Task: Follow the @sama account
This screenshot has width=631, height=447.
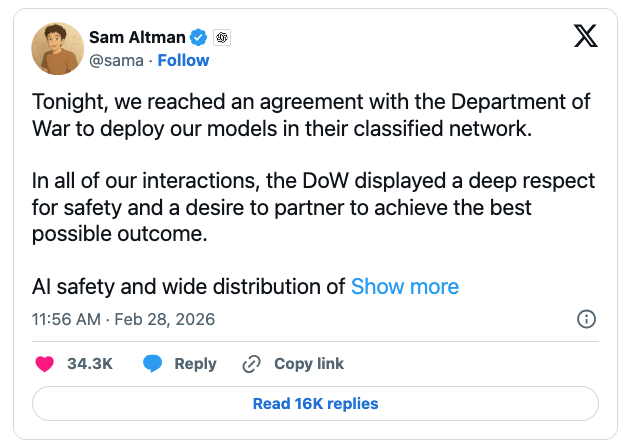Action: coord(183,60)
